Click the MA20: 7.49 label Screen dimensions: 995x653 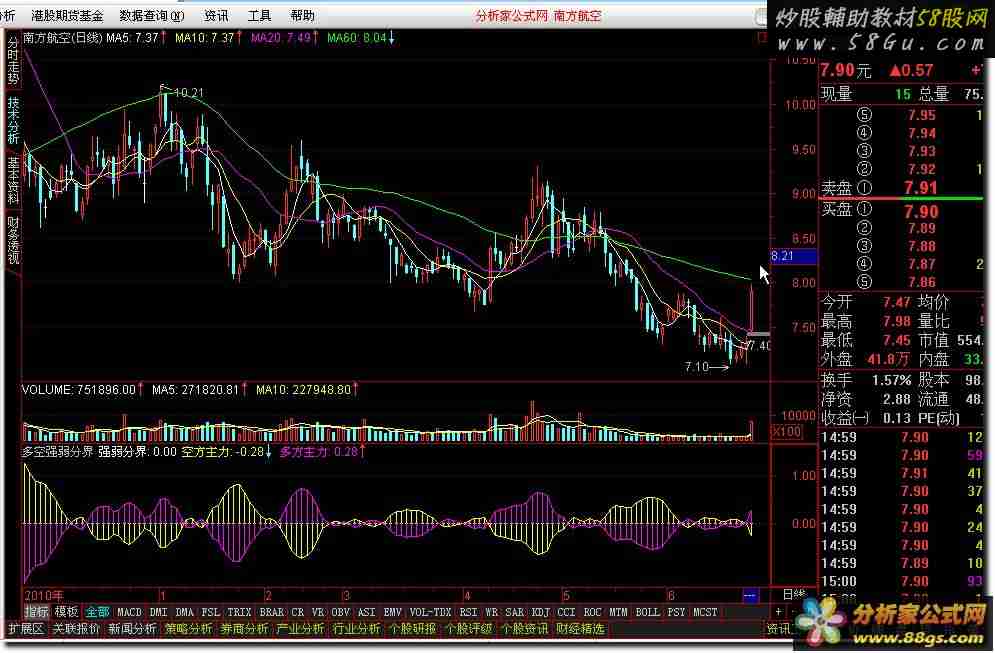[x=280, y=38]
